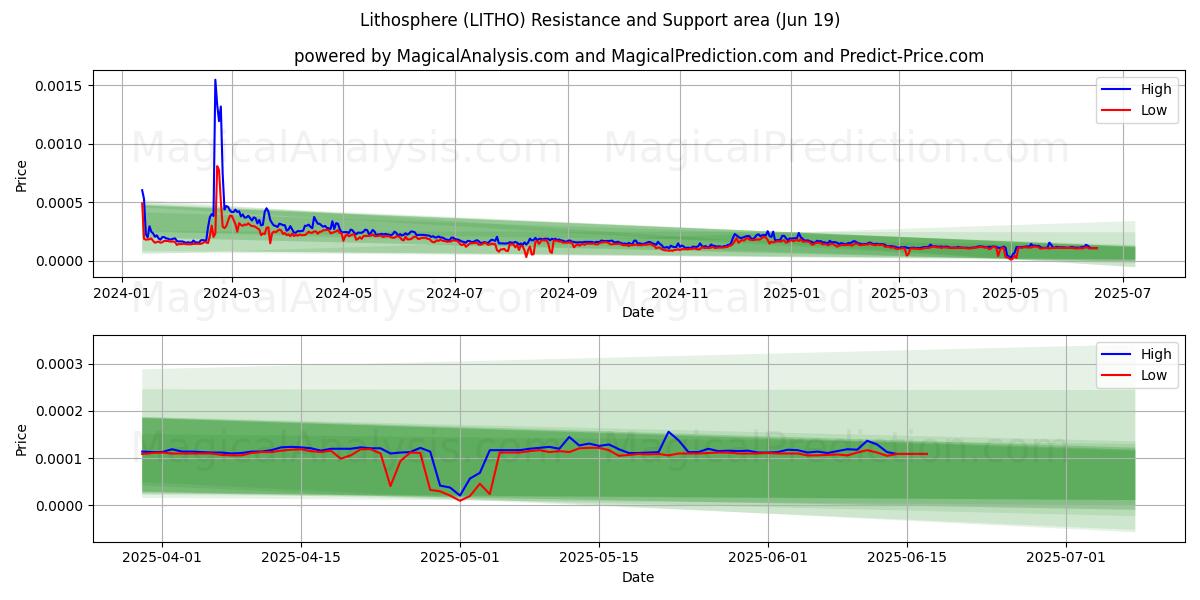This screenshot has height=600, width=1200.
Task: Click the bottom chart x-axis label '2025-04-15'
Action: pos(301,559)
